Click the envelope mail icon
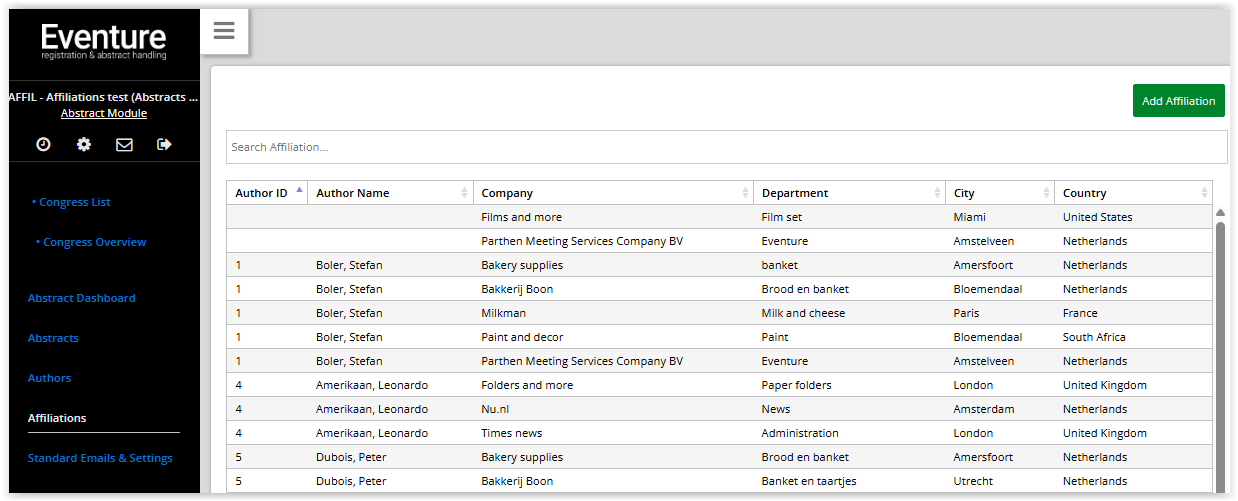 pyautogui.click(x=124, y=145)
